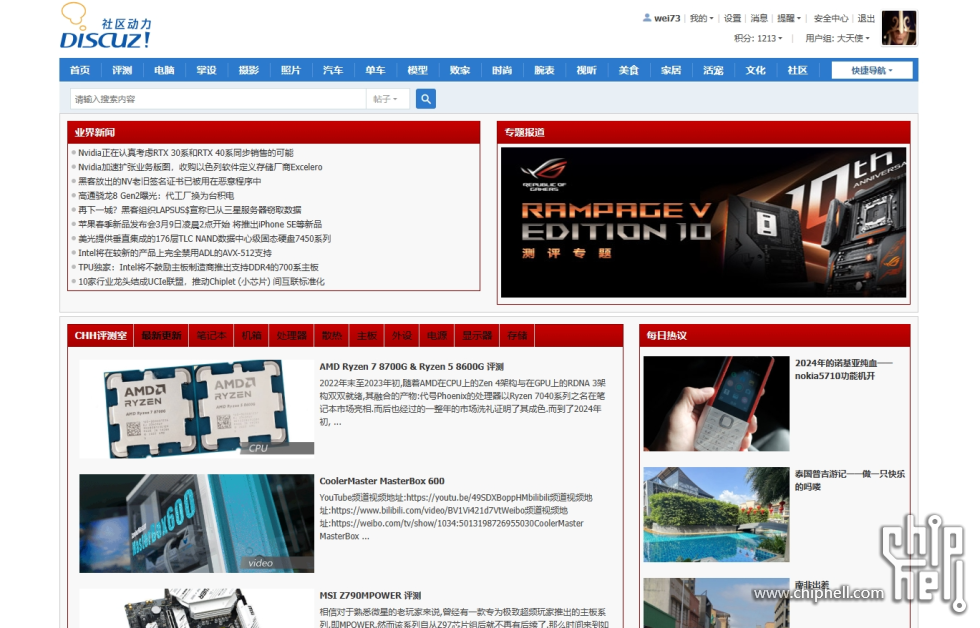
Task: Open 设置 settings link
Action: [x=732, y=19]
